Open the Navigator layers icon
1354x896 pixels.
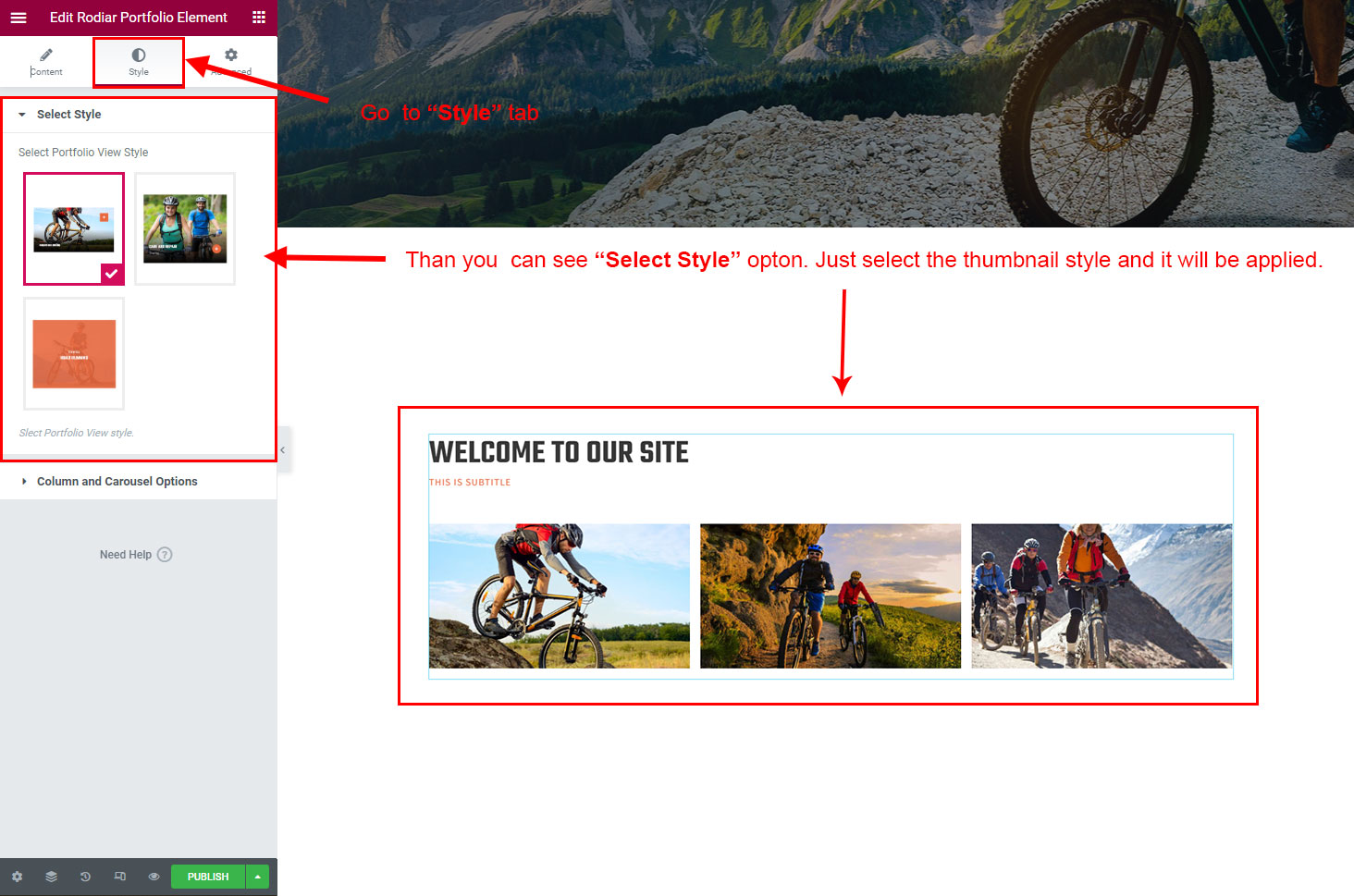pyautogui.click(x=51, y=877)
